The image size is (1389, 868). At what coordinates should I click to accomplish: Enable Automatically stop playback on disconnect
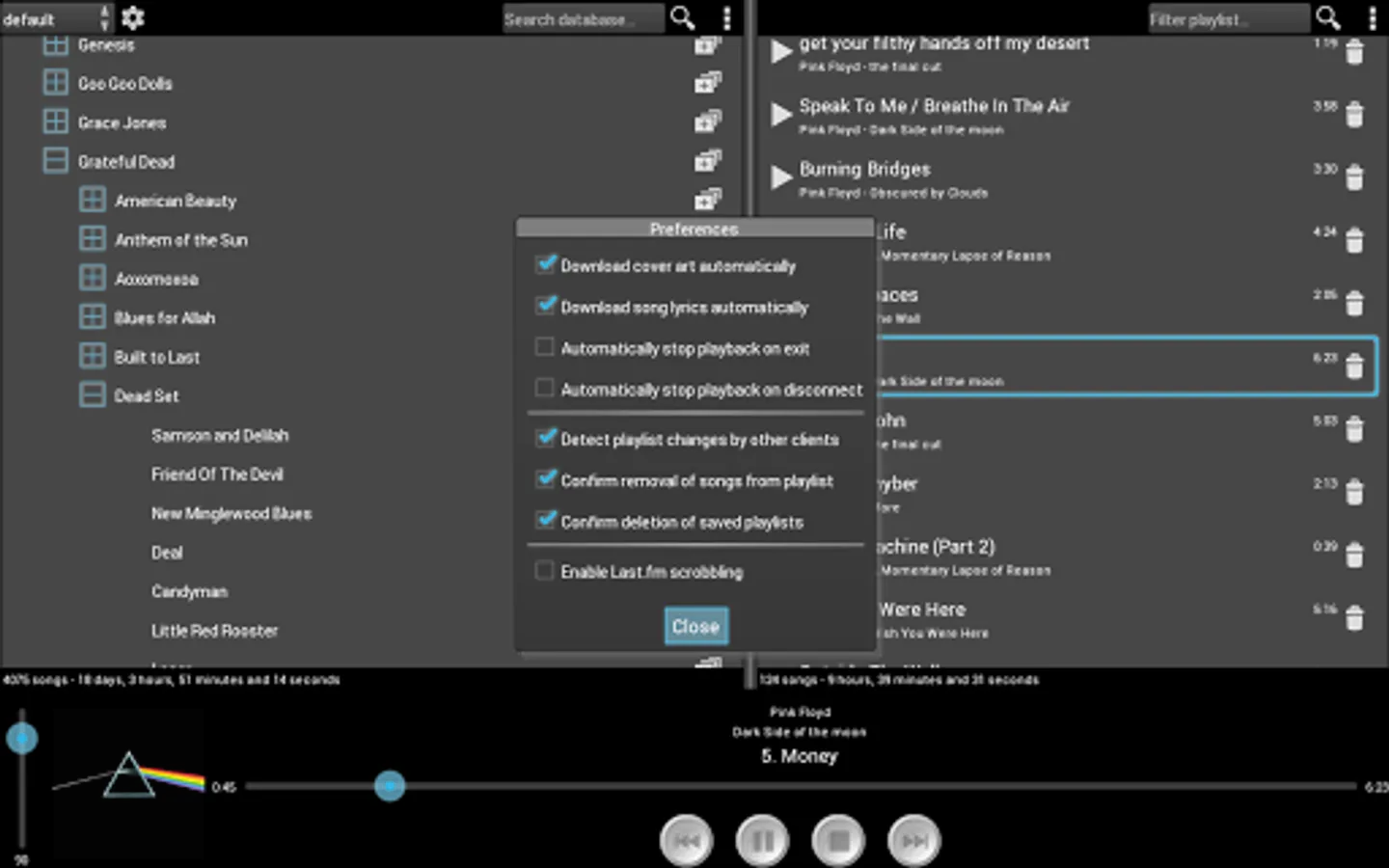tap(545, 389)
